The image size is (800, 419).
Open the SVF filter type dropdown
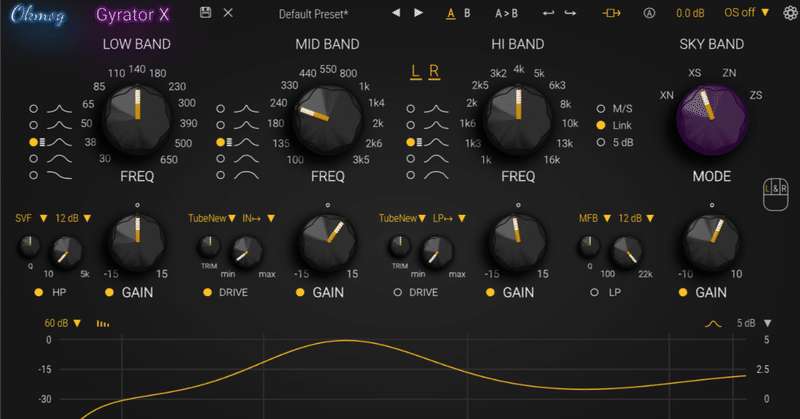coord(31,218)
